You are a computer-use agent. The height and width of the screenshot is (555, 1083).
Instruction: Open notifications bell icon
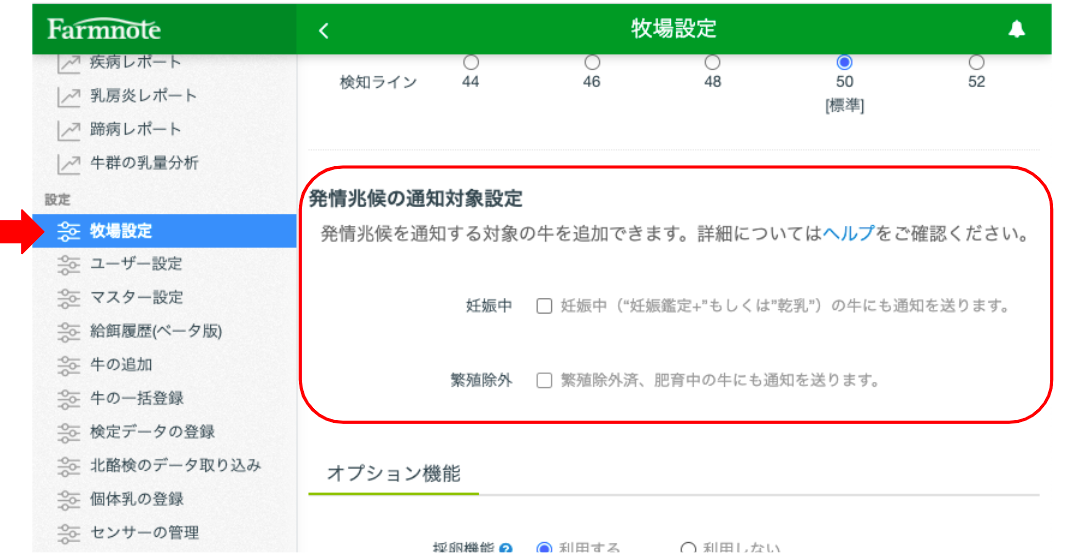pyautogui.click(x=1017, y=29)
